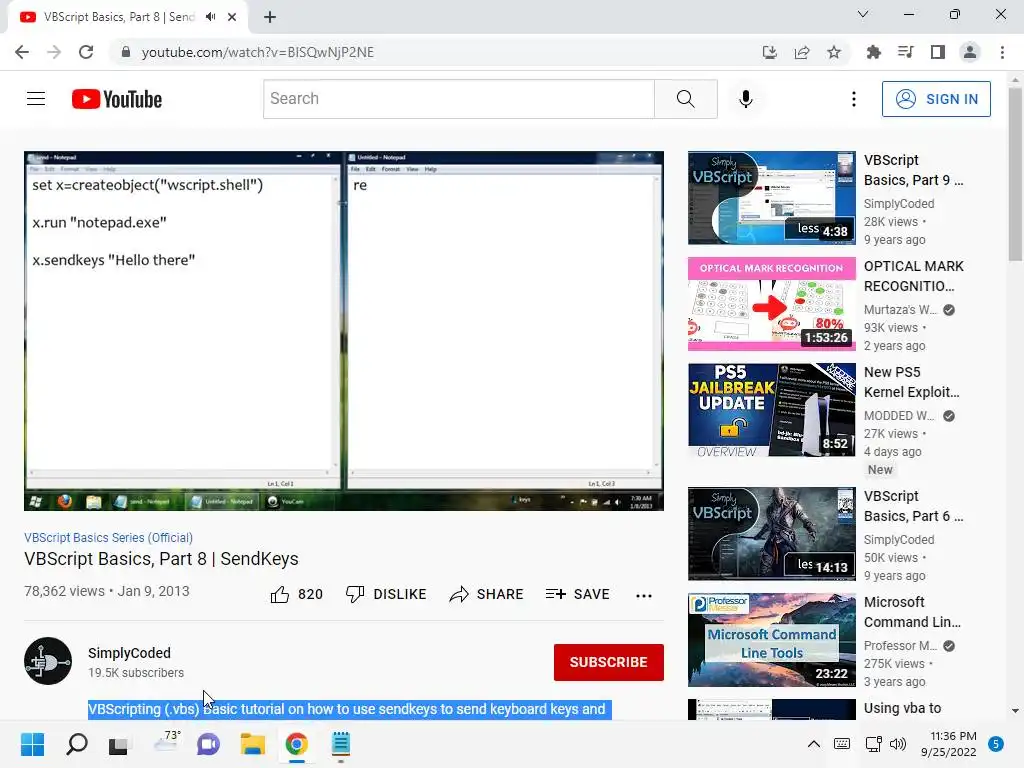Click the red SUBSCRIBE button
Viewport: 1024px width, 768px height.
609,662
